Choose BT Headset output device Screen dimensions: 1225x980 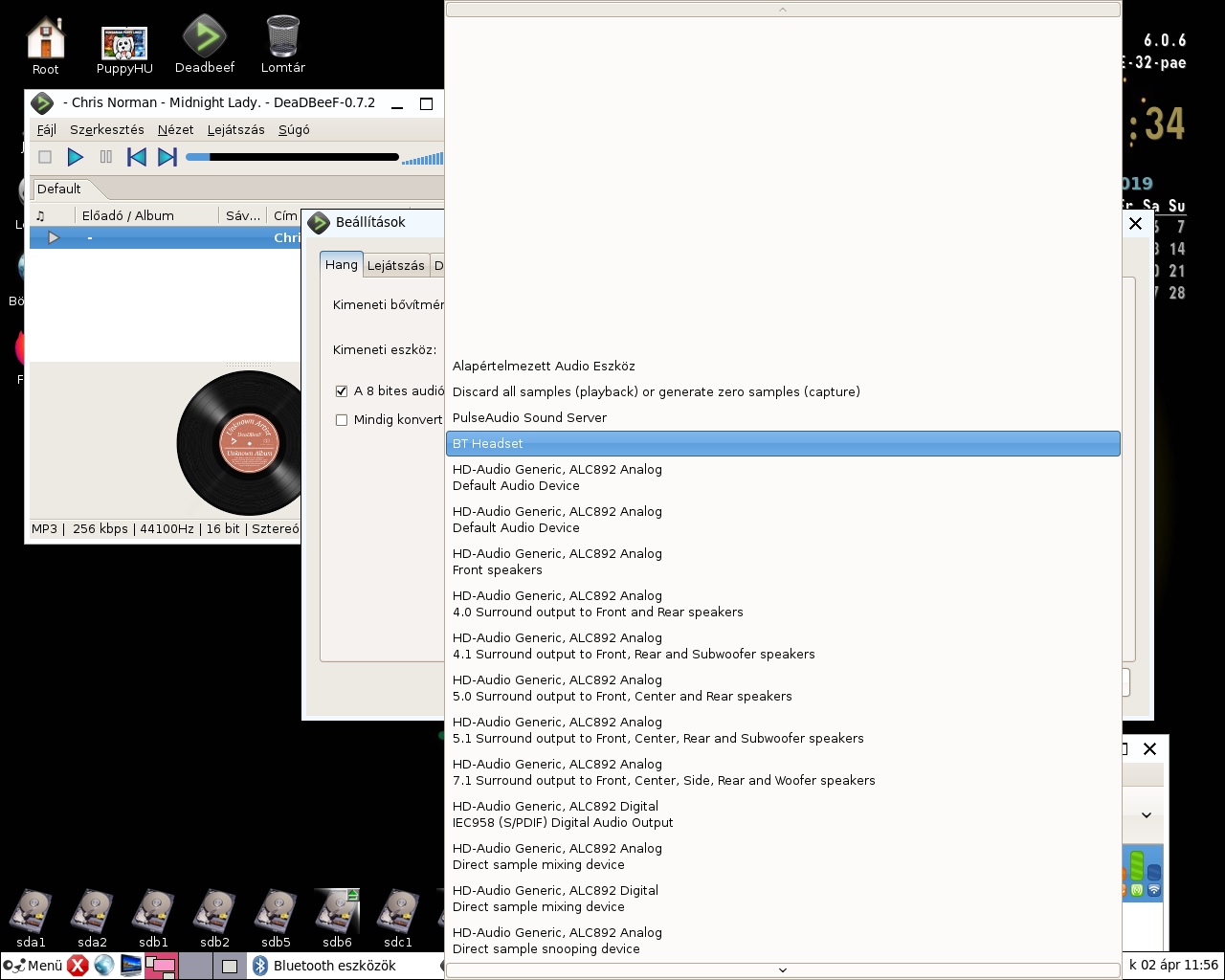(783, 444)
